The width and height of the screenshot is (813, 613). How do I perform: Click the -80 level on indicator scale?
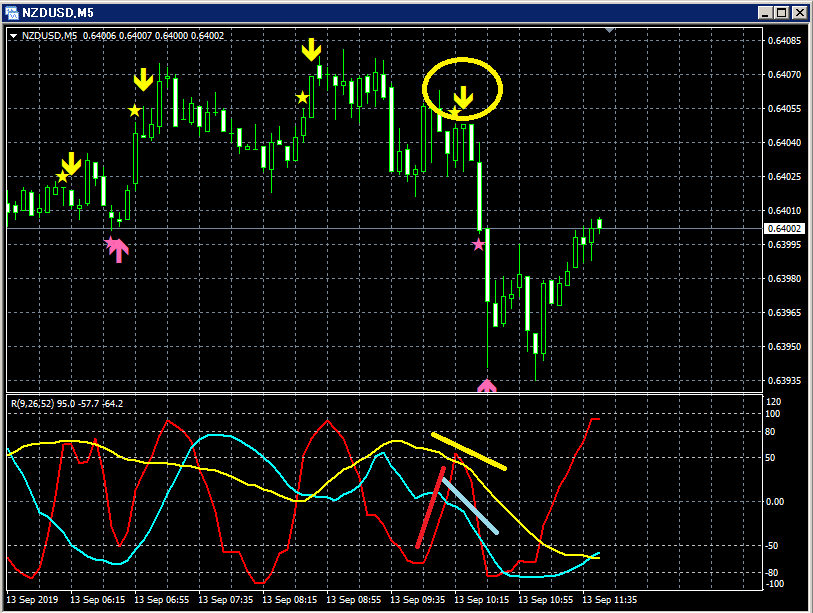tap(773, 573)
